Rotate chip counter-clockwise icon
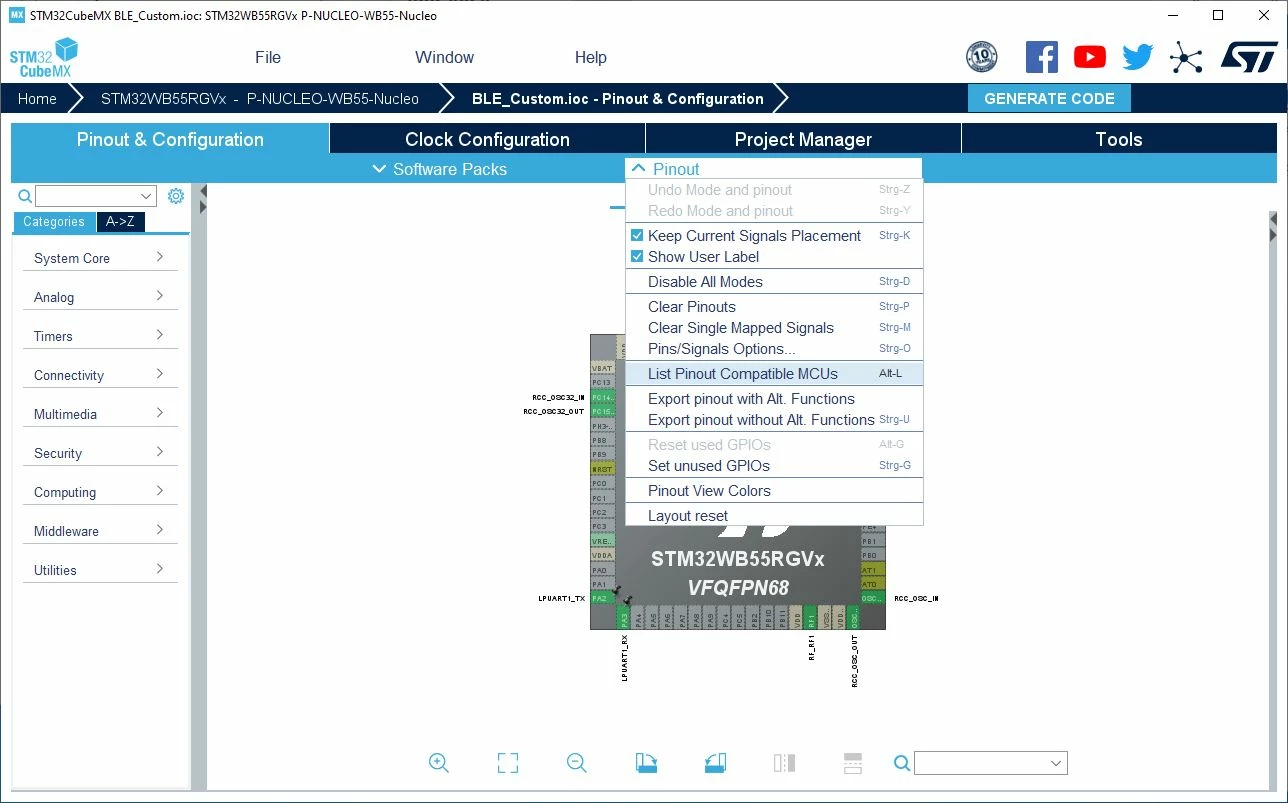 (x=715, y=763)
